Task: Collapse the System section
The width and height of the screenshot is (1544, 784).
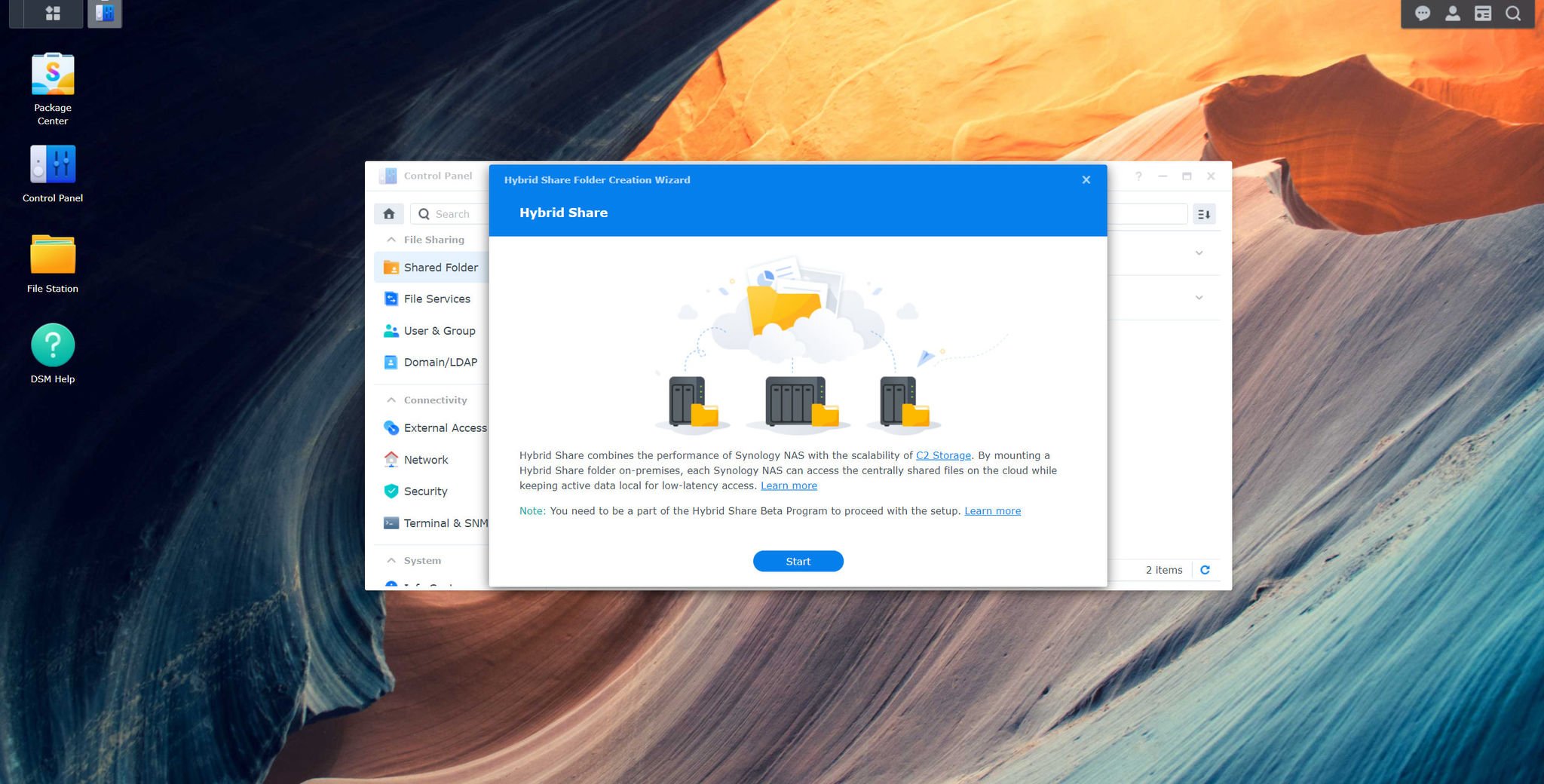Action: click(x=391, y=561)
